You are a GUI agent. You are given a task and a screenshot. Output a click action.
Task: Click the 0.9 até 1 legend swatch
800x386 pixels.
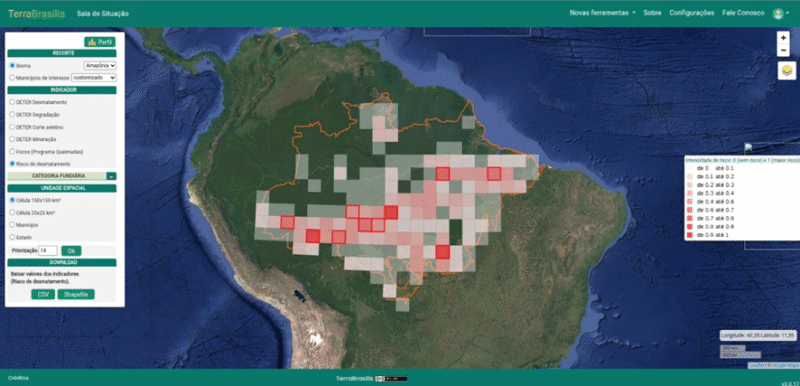(689, 235)
